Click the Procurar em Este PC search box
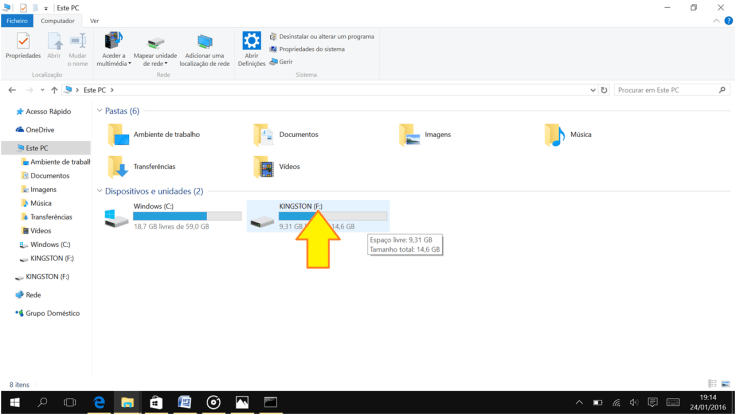Screen dimensions: 736x415 tap(665, 90)
